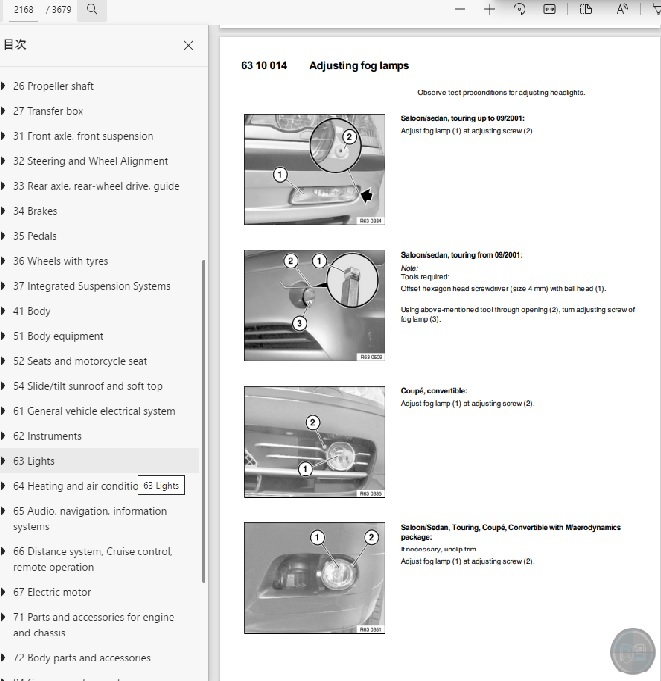Screen dimensions: 661x681
Task: Open 65 Audio, navigation, information systems
Action: 90,519
